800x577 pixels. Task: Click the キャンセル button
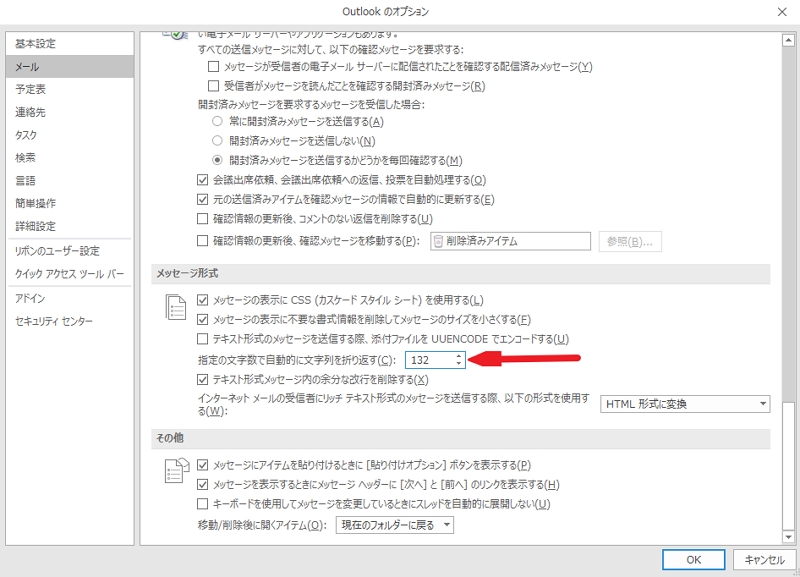[x=764, y=560]
